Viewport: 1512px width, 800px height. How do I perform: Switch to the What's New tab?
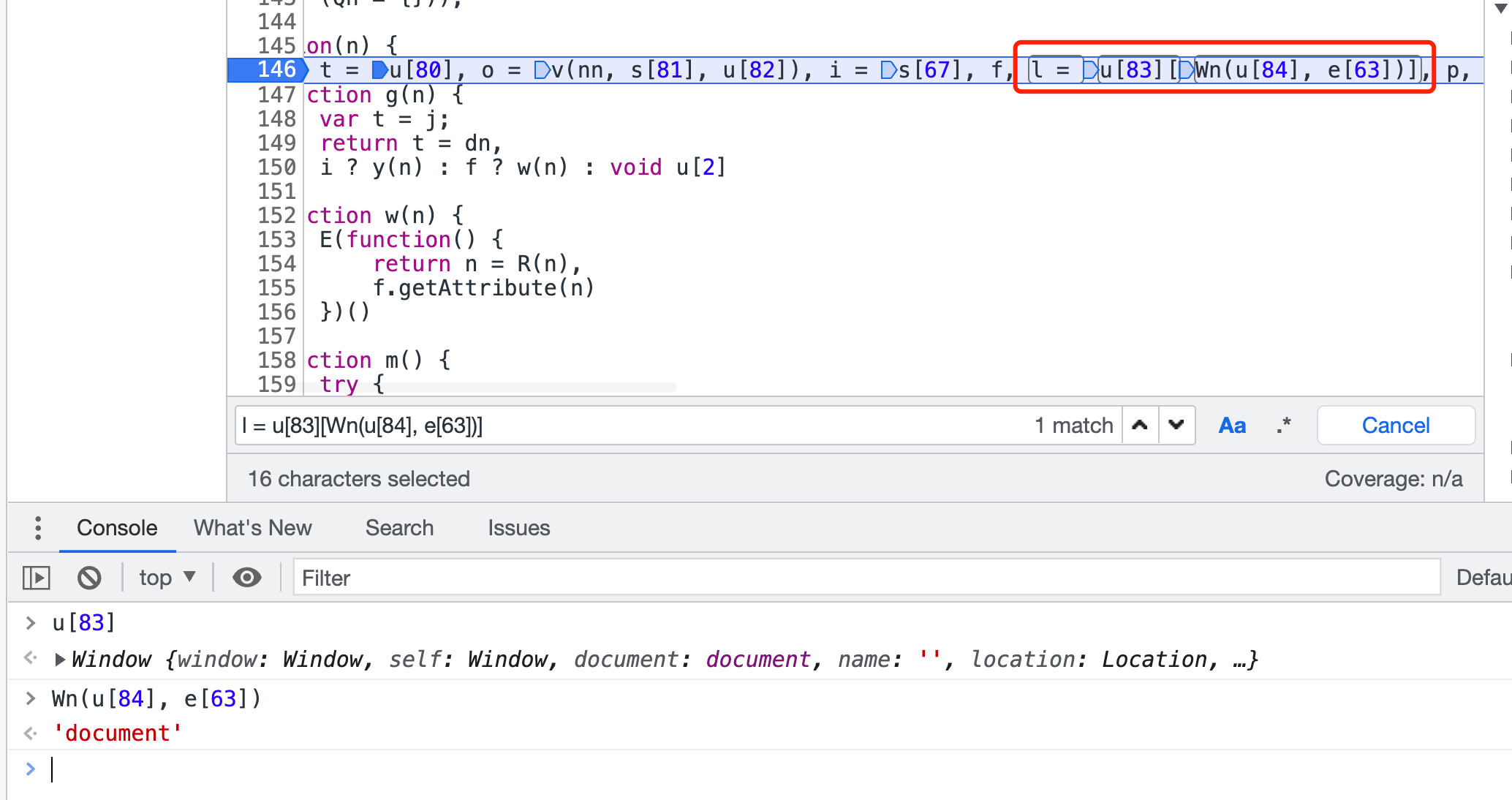point(252,528)
